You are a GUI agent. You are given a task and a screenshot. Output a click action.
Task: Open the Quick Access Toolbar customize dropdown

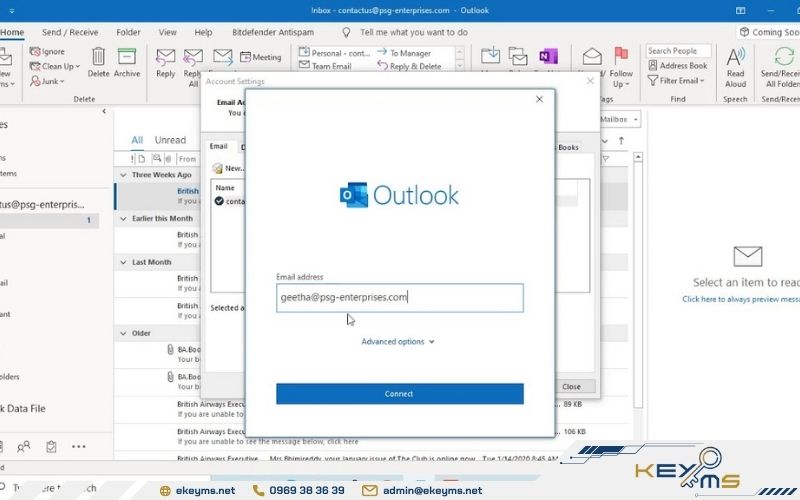[12, 11]
